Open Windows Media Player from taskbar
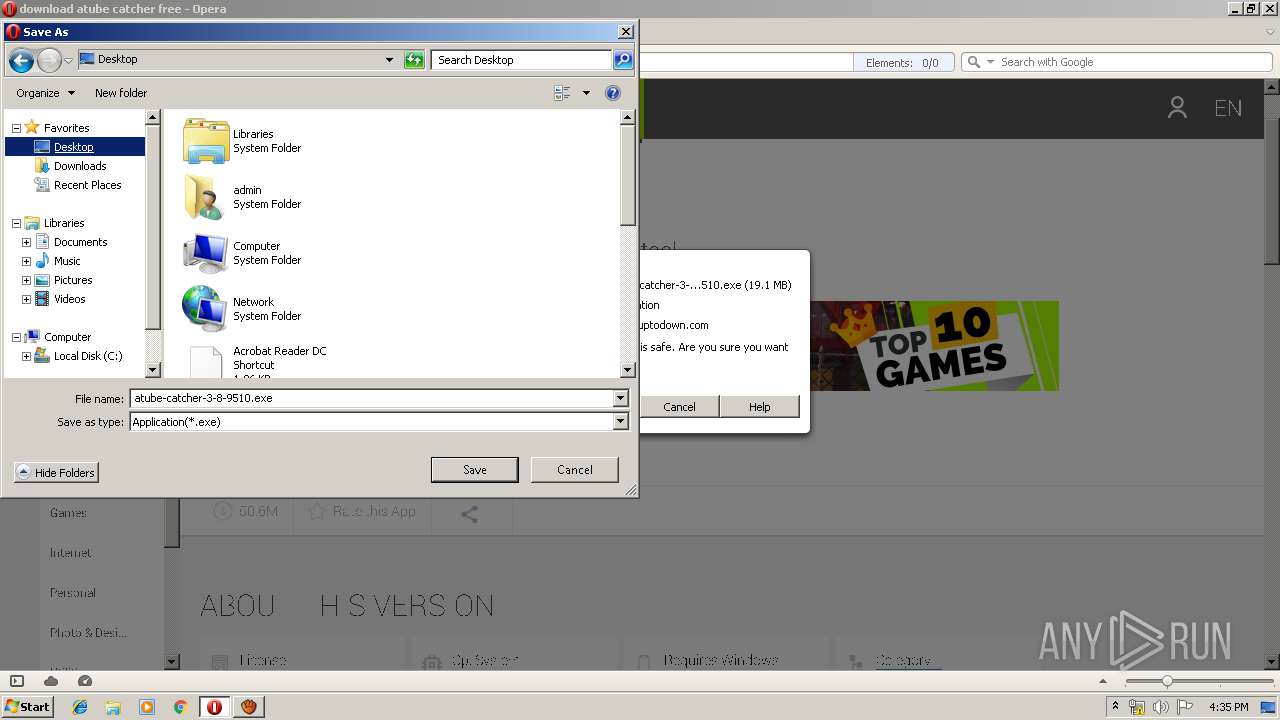The image size is (1280, 720). pos(147,707)
